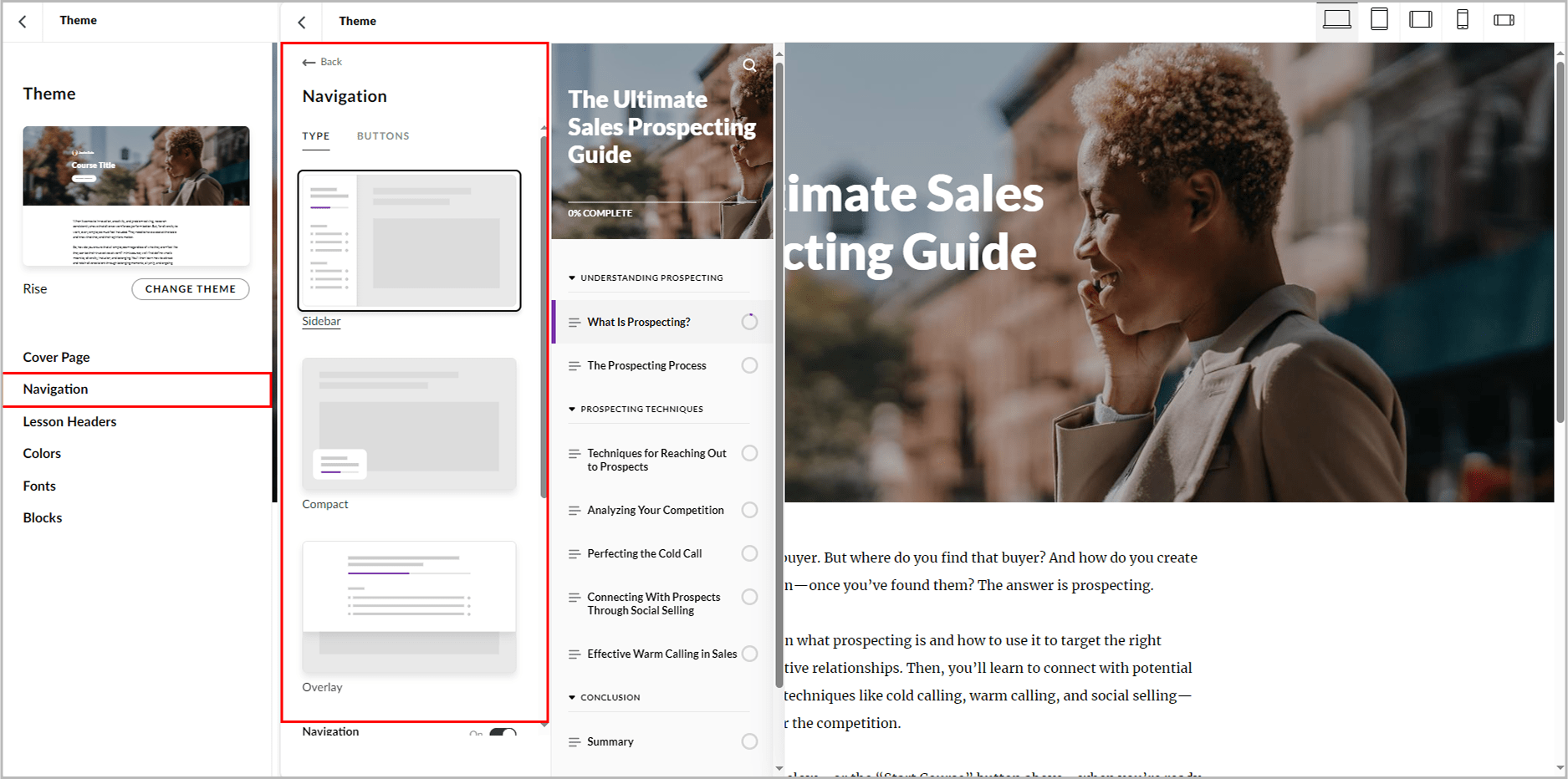Collapse the Understanding Prospecting section
The height and width of the screenshot is (779, 1568).
click(572, 277)
